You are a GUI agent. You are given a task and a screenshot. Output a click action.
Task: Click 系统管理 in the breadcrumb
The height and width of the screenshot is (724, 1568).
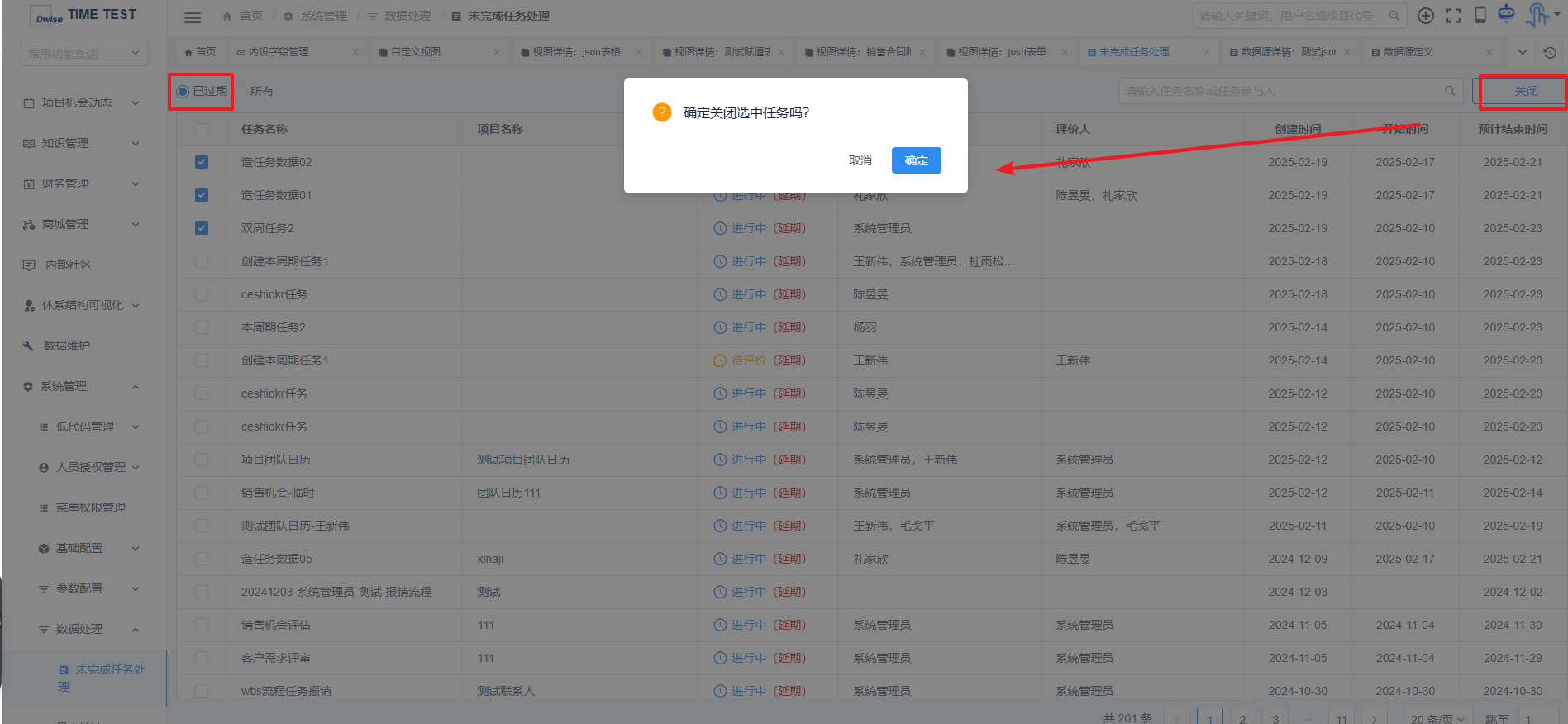tap(323, 17)
